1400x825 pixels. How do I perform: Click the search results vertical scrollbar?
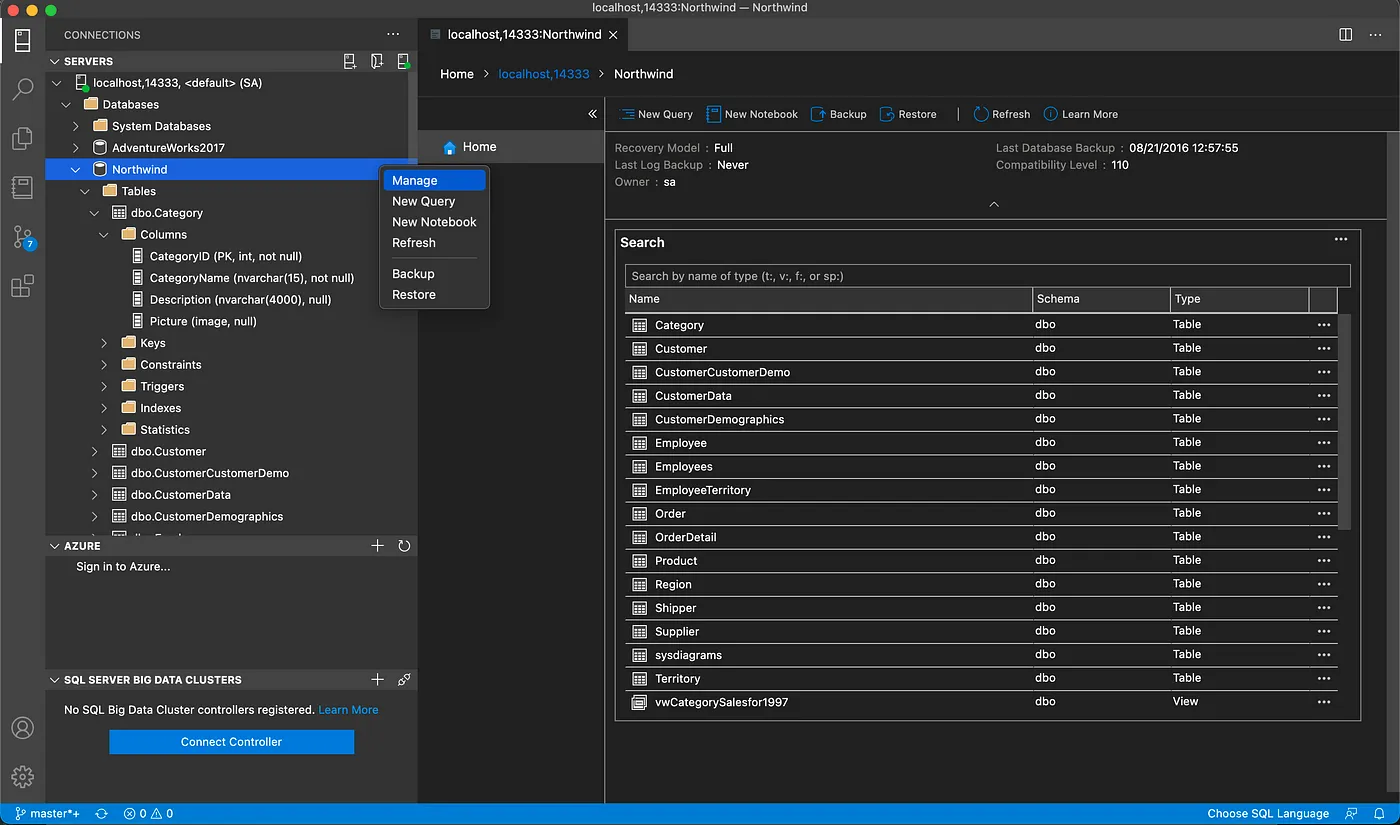[1345, 420]
